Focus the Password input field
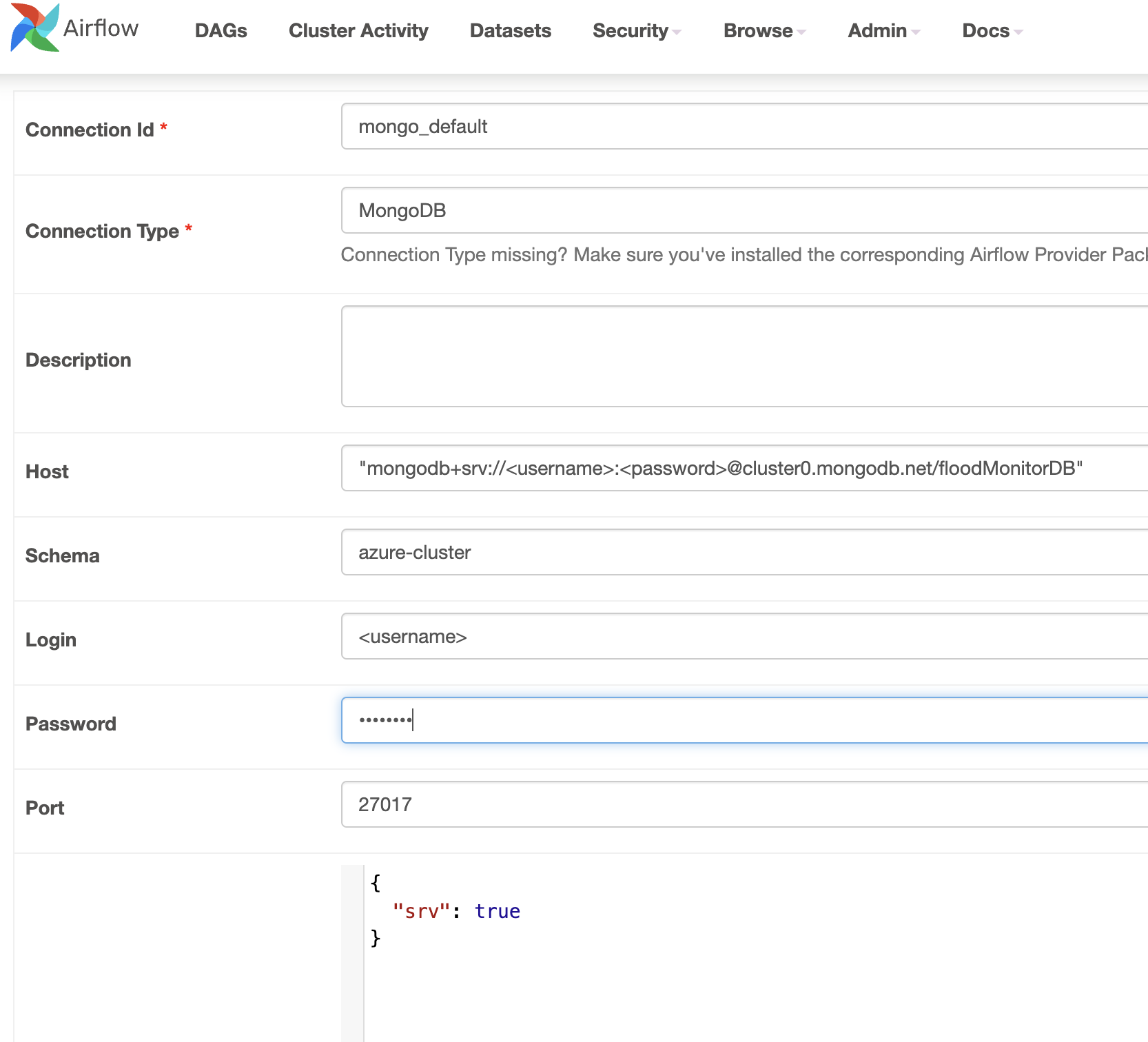The height and width of the screenshot is (1042, 1148). click(x=744, y=720)
